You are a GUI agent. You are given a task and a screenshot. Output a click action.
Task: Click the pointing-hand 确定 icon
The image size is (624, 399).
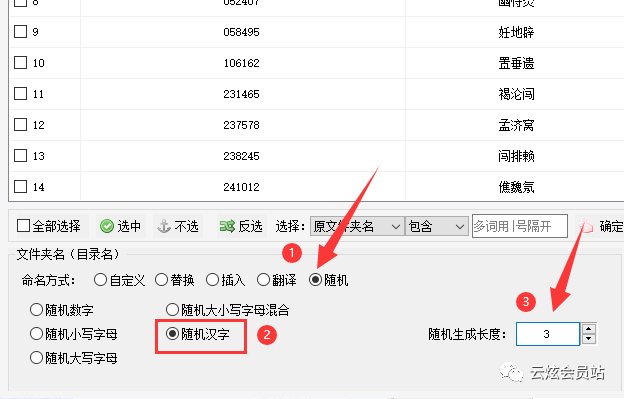[x=586, y=226]
